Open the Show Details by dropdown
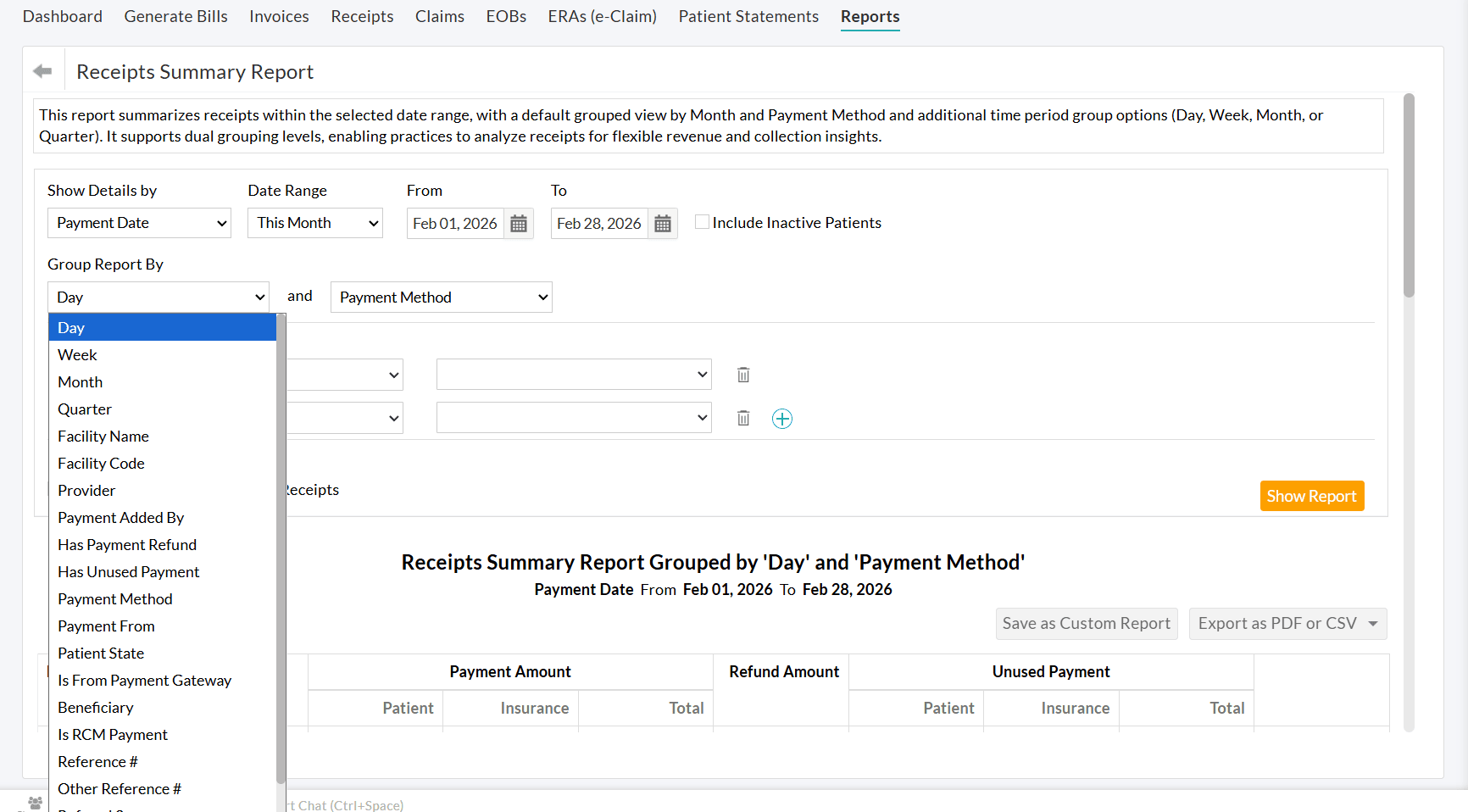 pos(138,223)
